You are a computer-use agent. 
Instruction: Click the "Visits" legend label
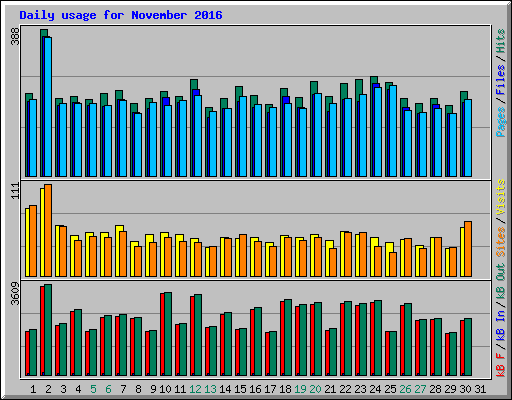tap(500, 198)
